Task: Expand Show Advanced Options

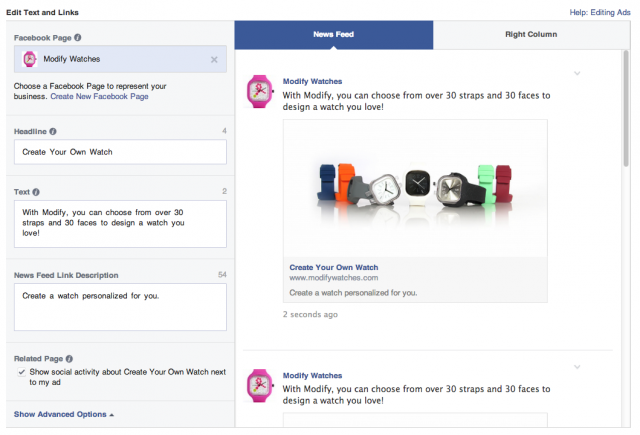Action: (64, 413)
